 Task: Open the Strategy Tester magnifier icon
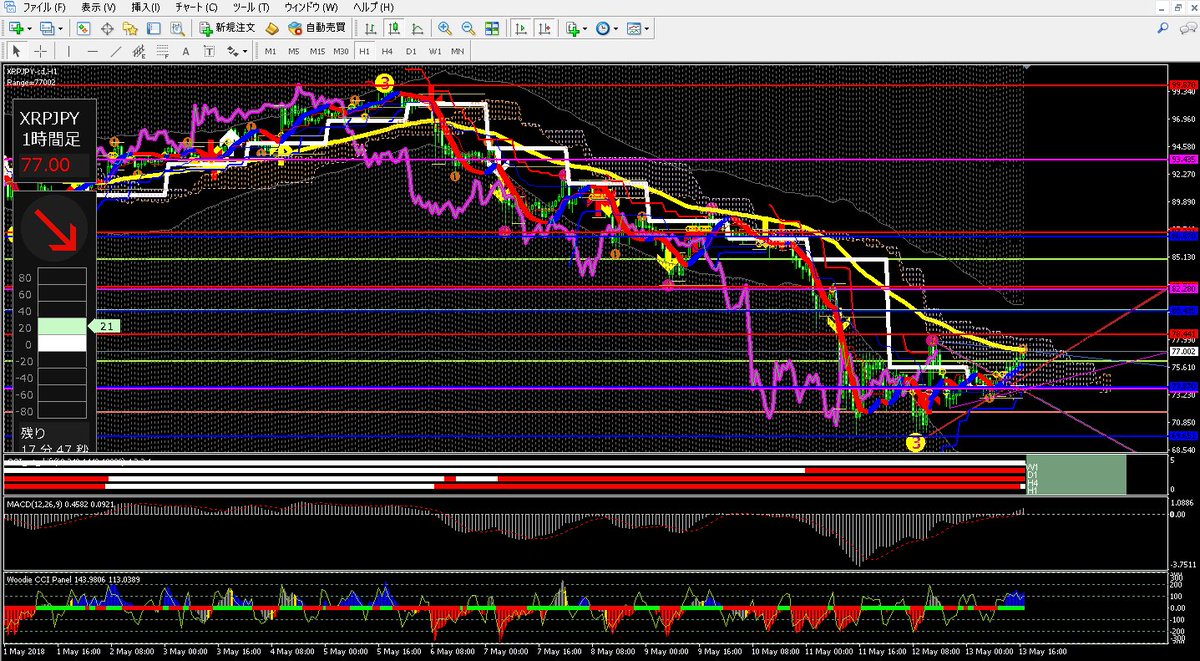coord(176,29)
